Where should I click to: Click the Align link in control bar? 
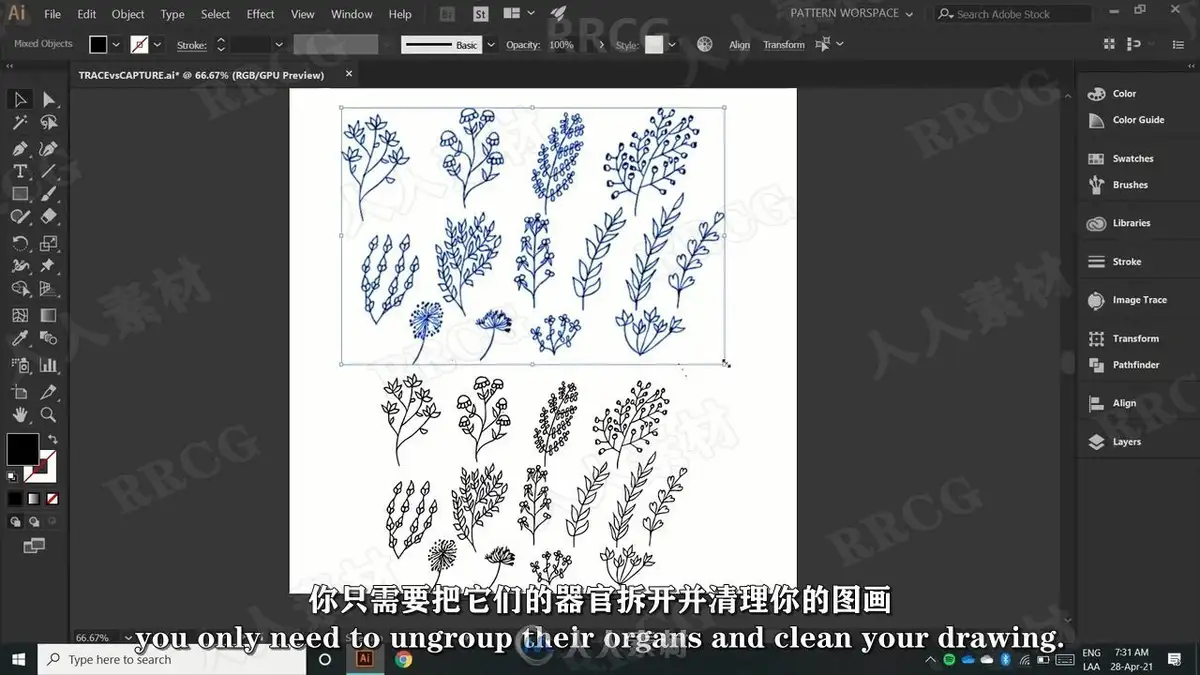point(740,45)
